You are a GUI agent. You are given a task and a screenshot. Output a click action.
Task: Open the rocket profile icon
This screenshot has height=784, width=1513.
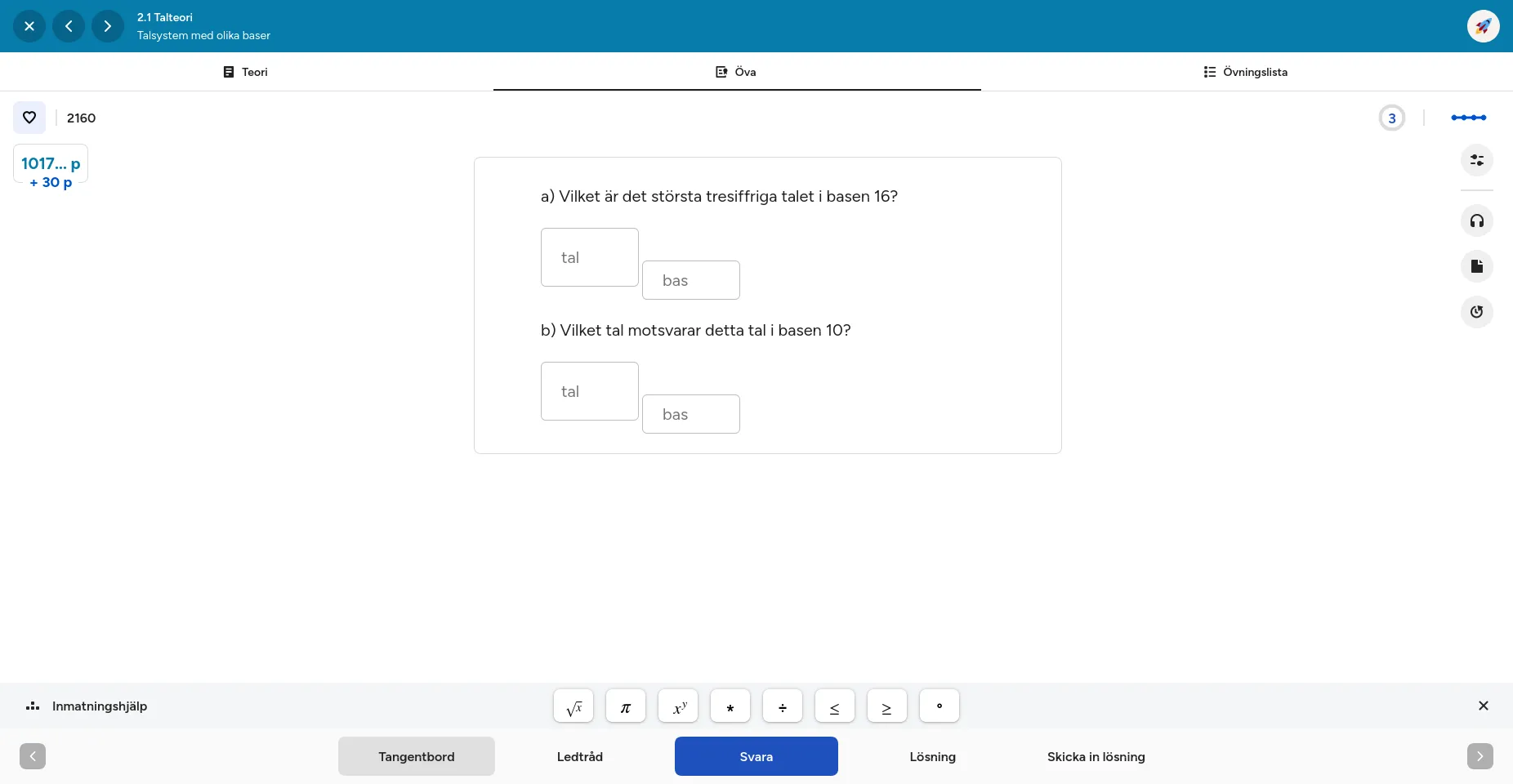1483,26
